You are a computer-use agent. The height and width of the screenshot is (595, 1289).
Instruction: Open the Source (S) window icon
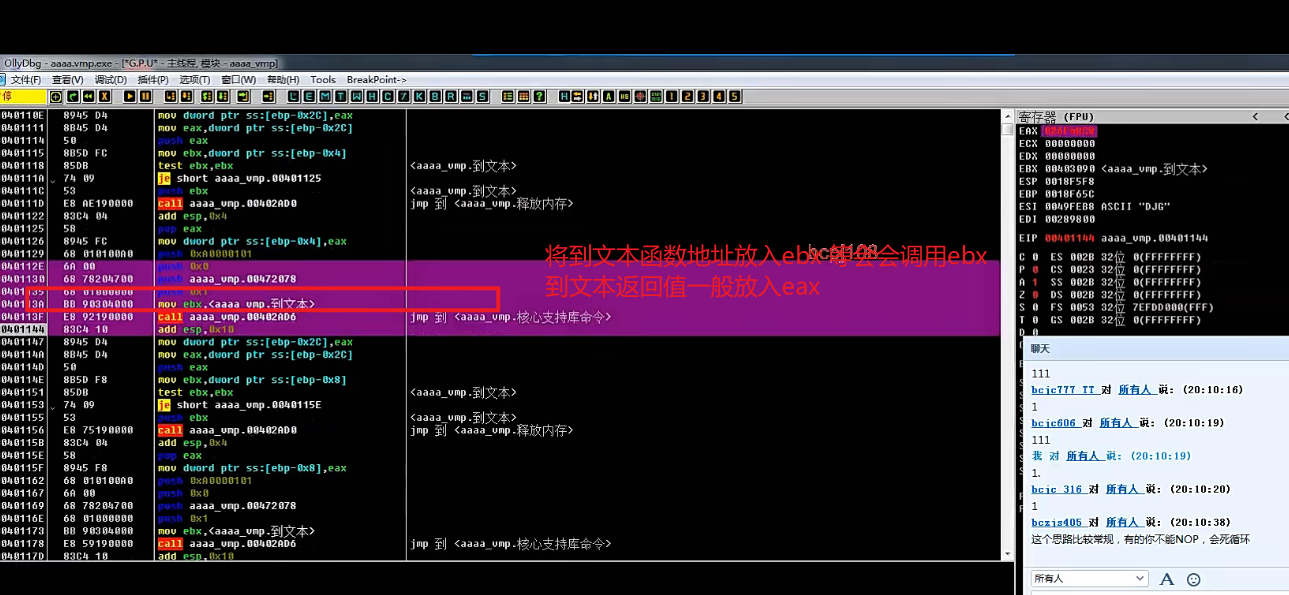click(481, 97)
